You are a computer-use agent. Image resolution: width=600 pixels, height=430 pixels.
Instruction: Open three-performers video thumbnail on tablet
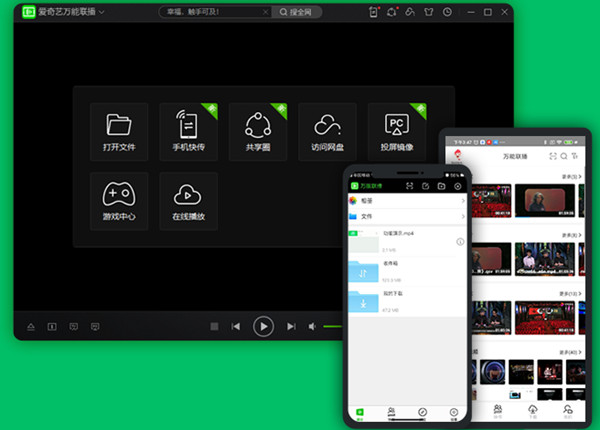(545, 259)
